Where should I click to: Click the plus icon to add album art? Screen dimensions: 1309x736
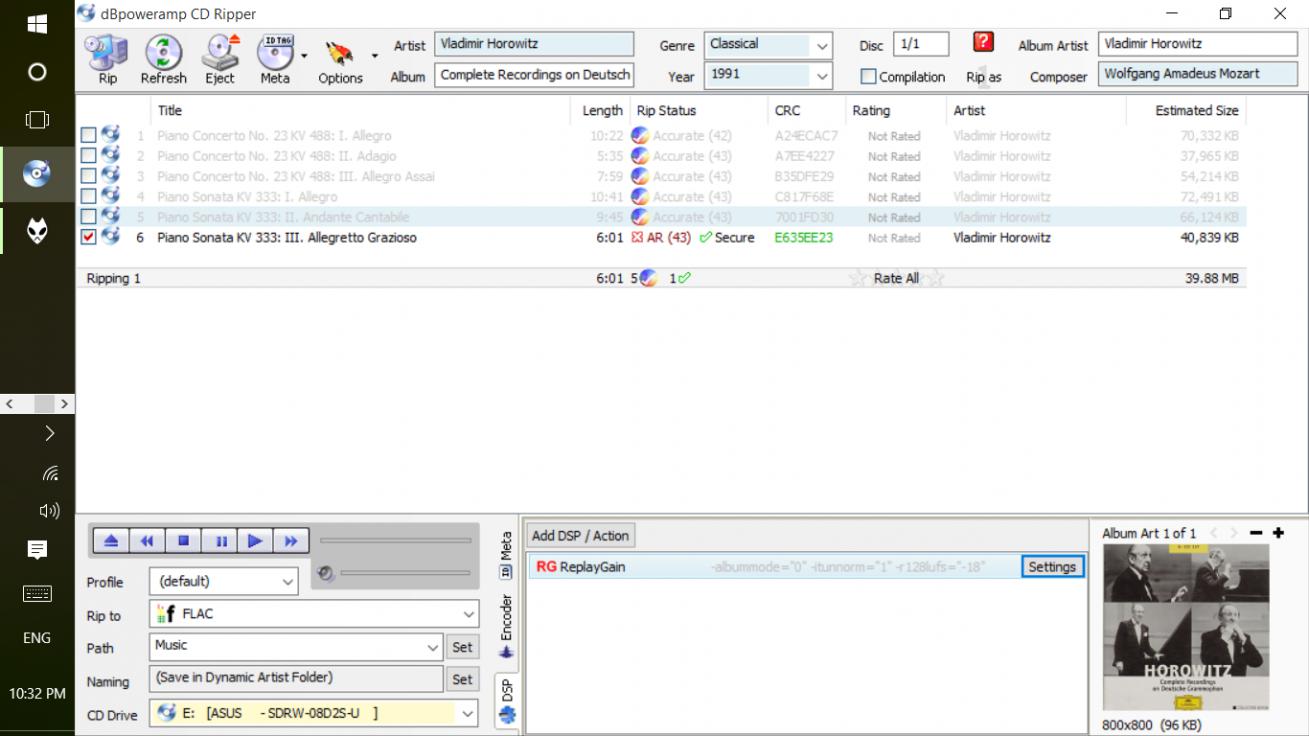1278,533
